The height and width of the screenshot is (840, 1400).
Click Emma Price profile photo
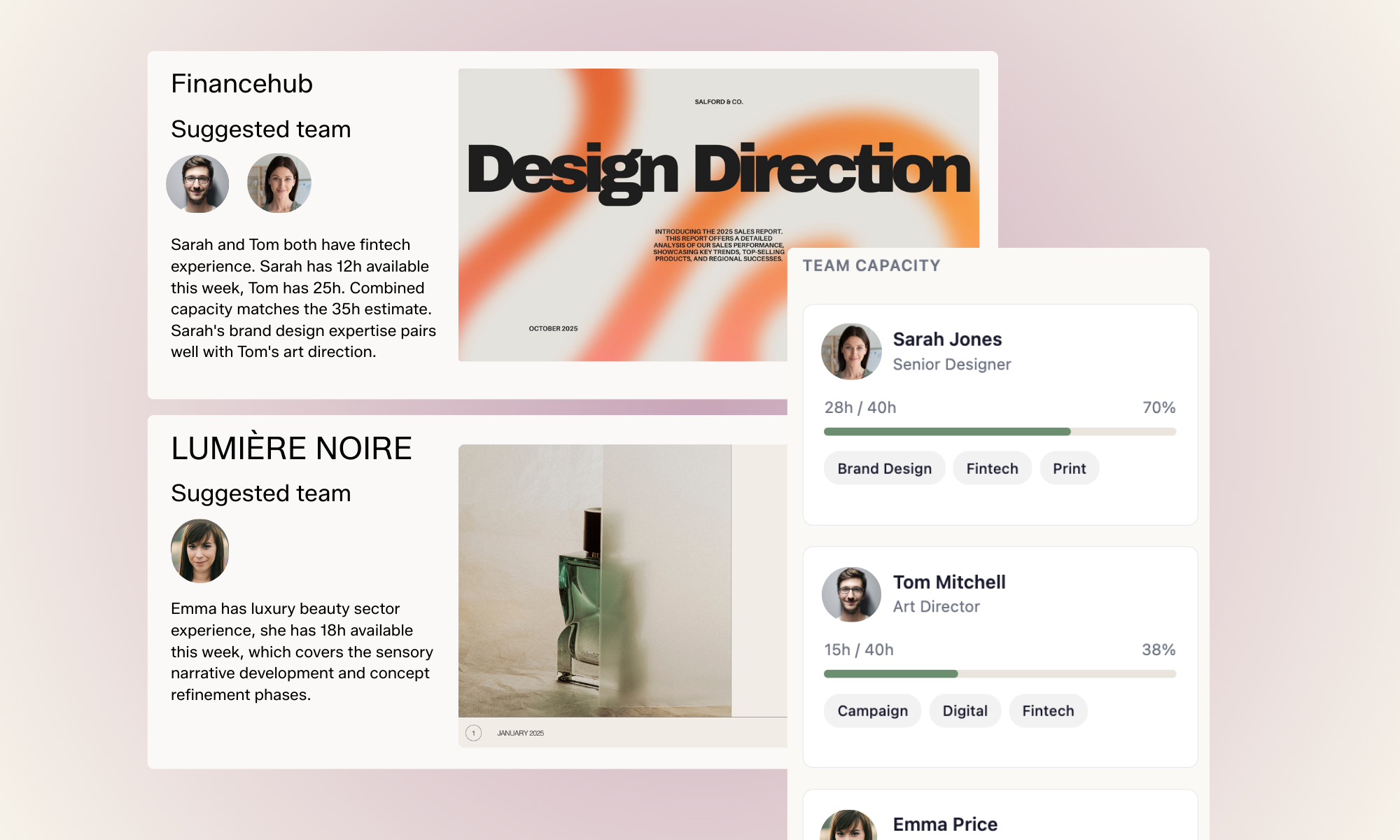click(x=848, y=826)
